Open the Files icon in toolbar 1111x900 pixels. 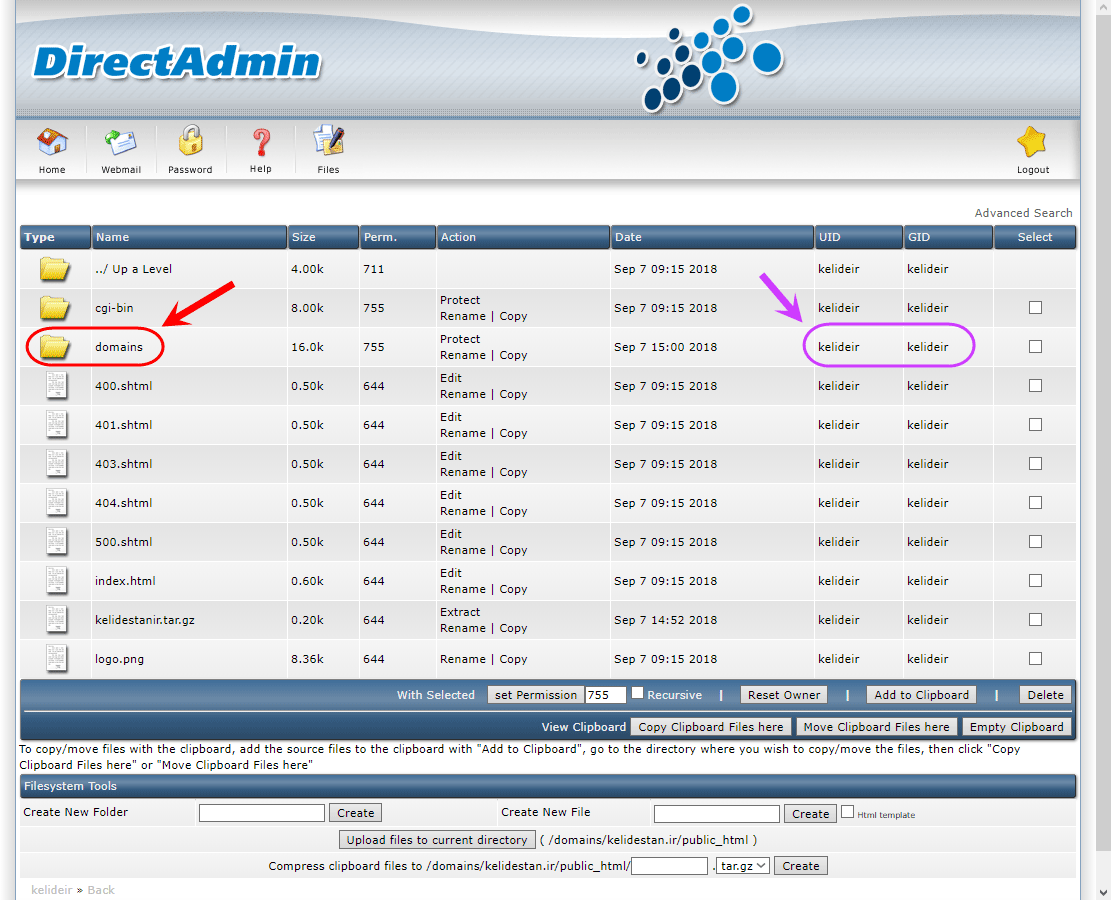(329, 141)
